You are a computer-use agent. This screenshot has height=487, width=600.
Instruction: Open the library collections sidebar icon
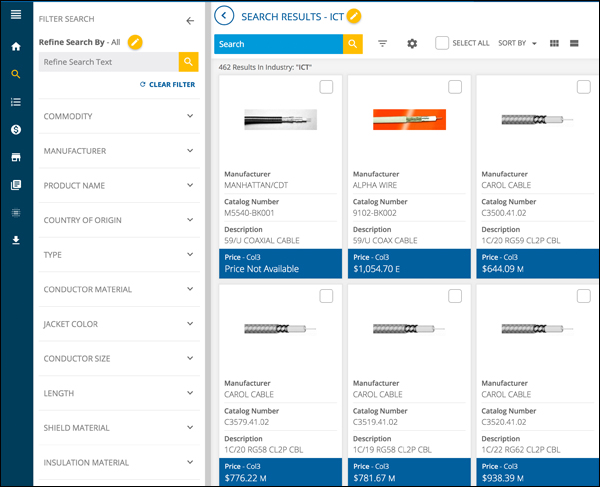coord(16,185)
